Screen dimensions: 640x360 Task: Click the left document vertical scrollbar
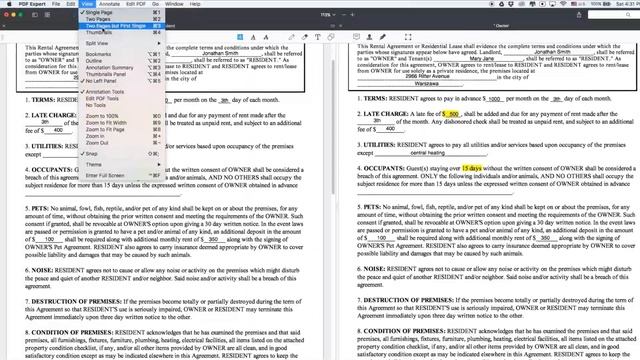[333, 127]
